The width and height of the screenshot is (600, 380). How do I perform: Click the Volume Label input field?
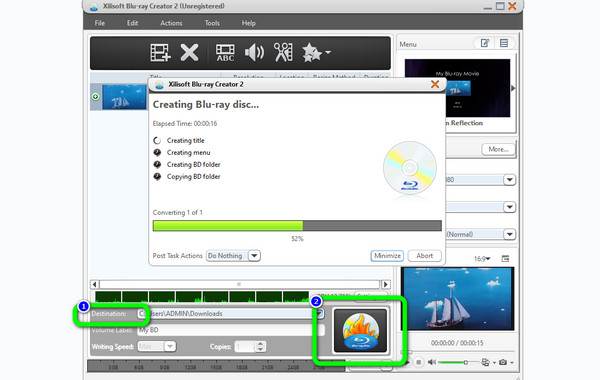coord(231,330)
